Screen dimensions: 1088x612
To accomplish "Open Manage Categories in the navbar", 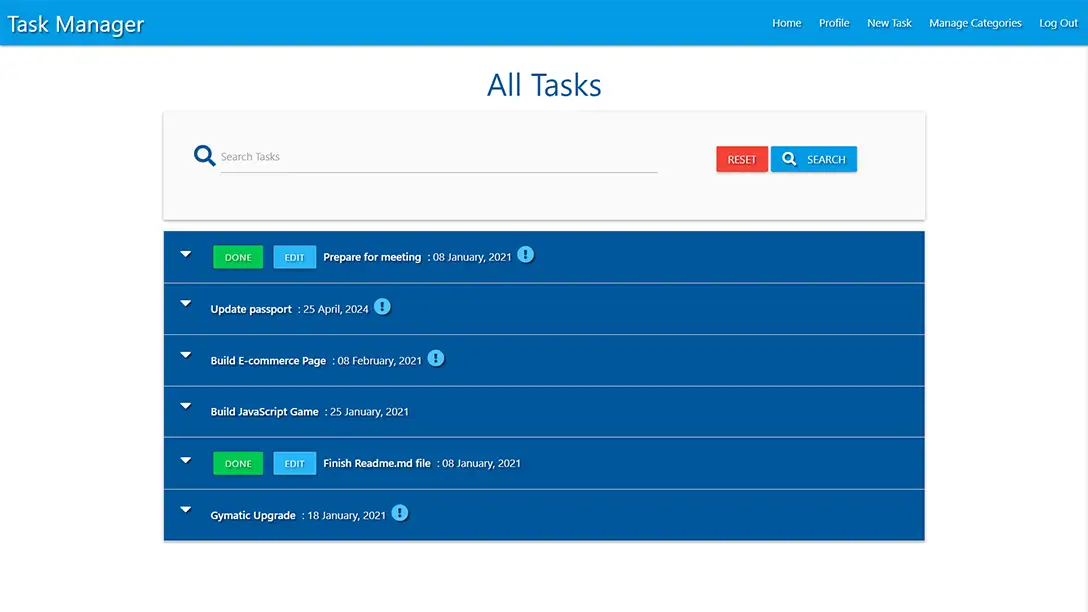I will click(x=975, y=23).
